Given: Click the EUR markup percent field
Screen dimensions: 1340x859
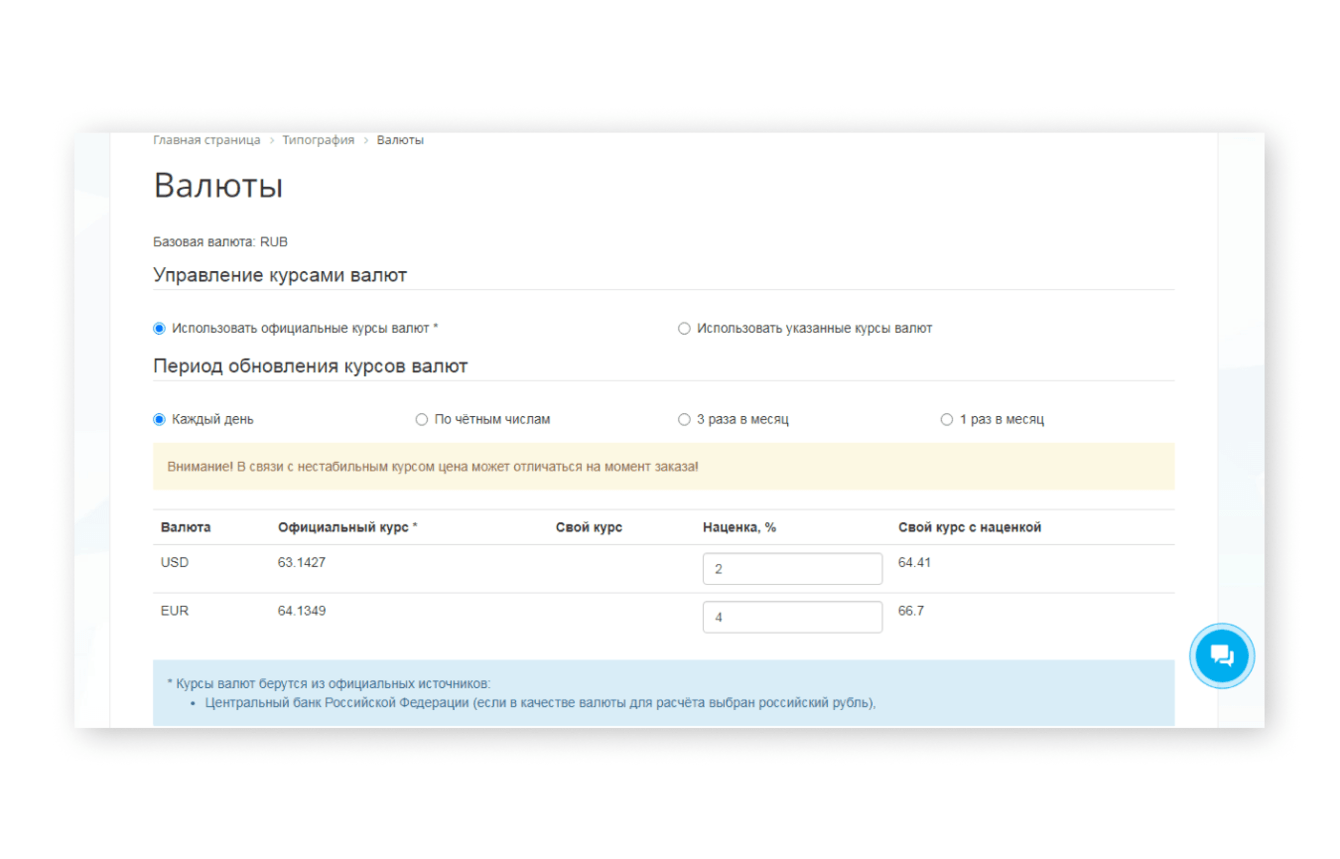Looking at the screenshot, I should [792, 617].
